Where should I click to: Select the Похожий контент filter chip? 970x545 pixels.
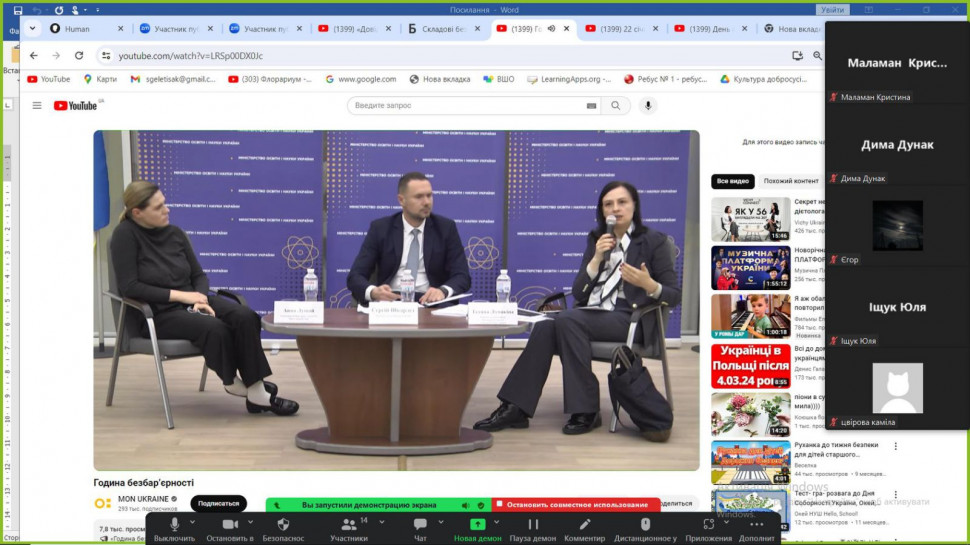pos(791,181)
